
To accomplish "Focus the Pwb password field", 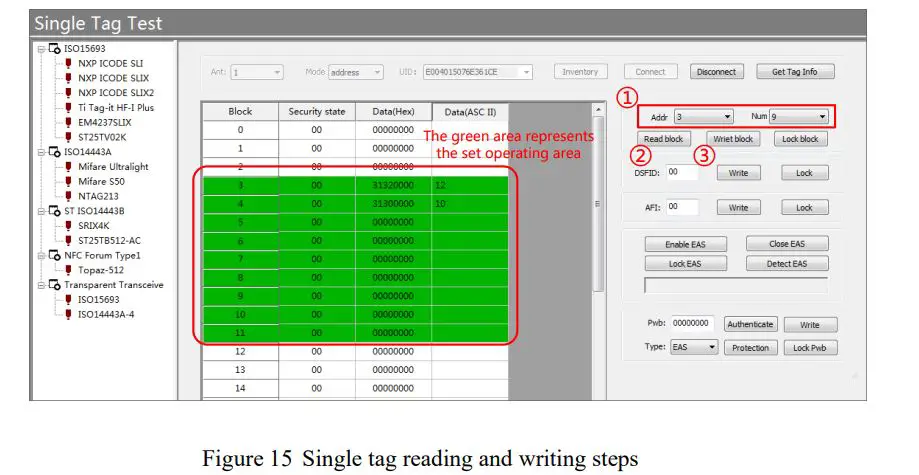I will [693, 324].
